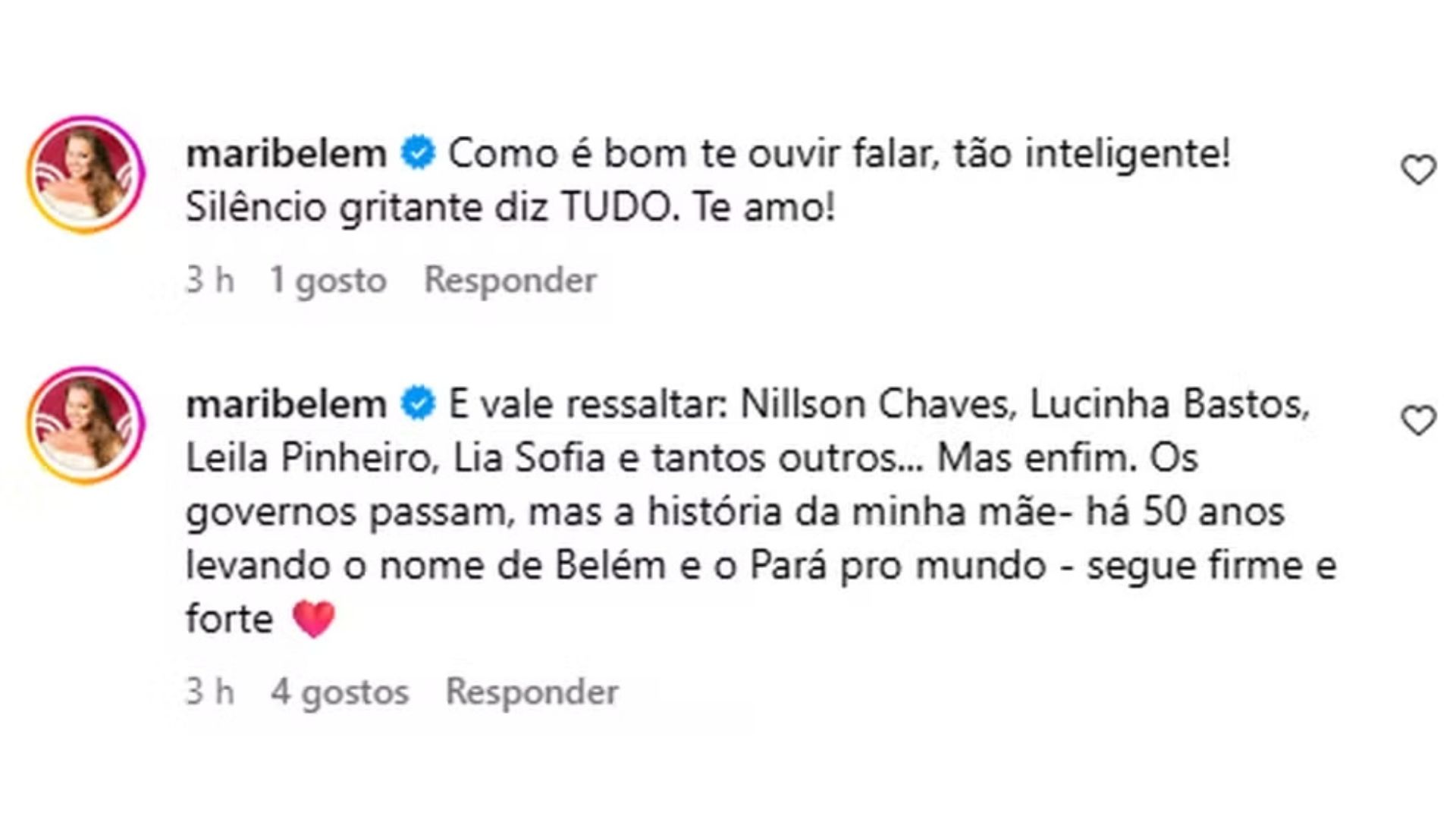1456x819 pixels.
Task: Click verified badge in the second comment
Action: coord(418,403)
